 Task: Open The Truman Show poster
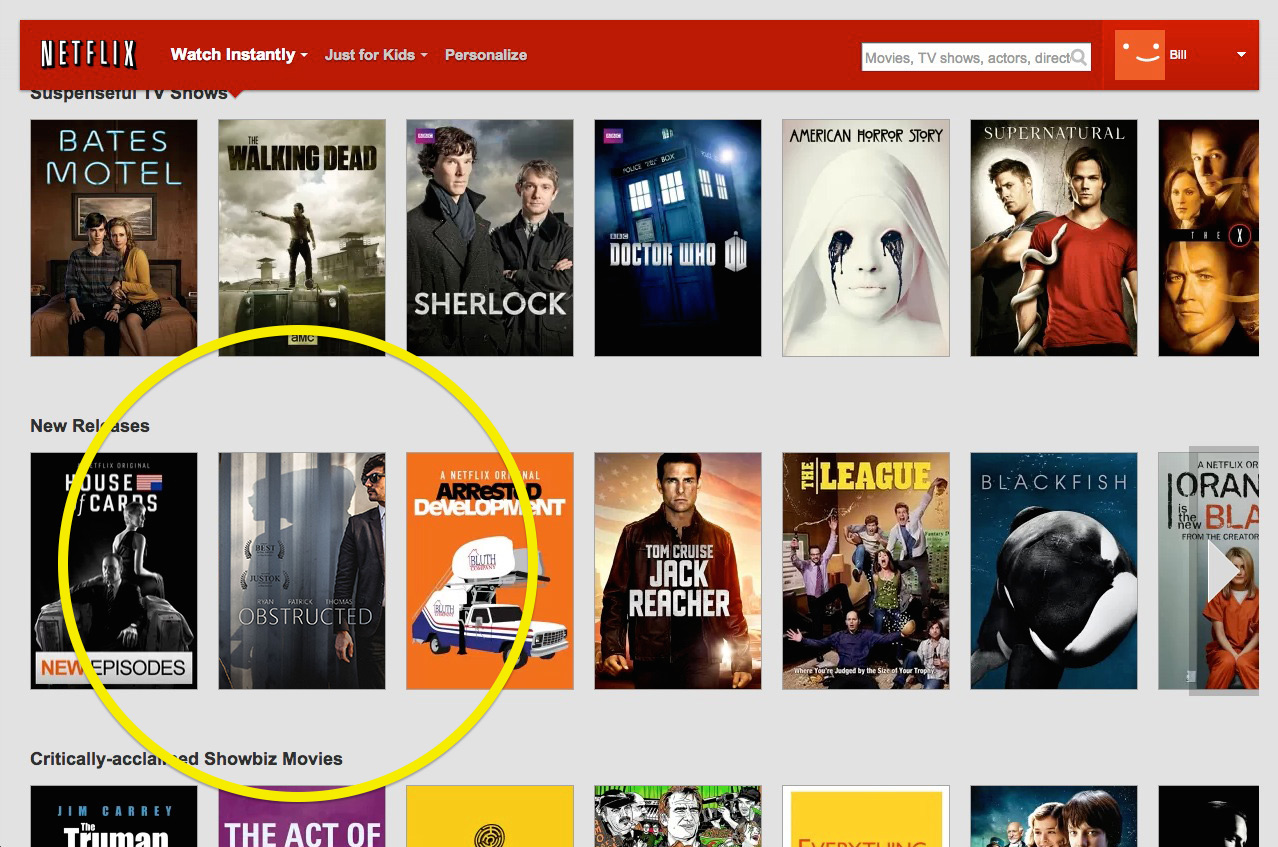[114, 816]
